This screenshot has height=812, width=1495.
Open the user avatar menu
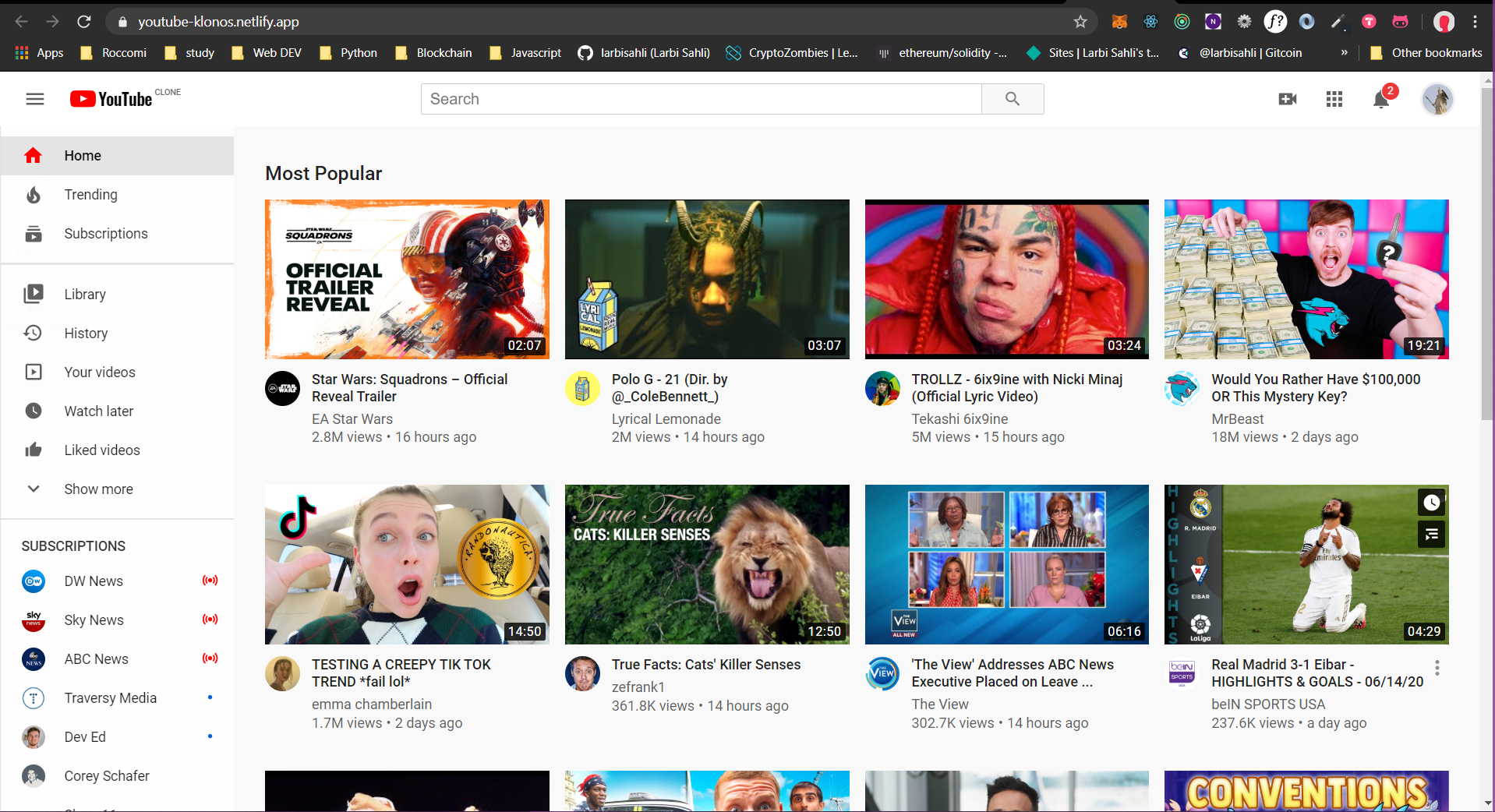click(1437, 99)
